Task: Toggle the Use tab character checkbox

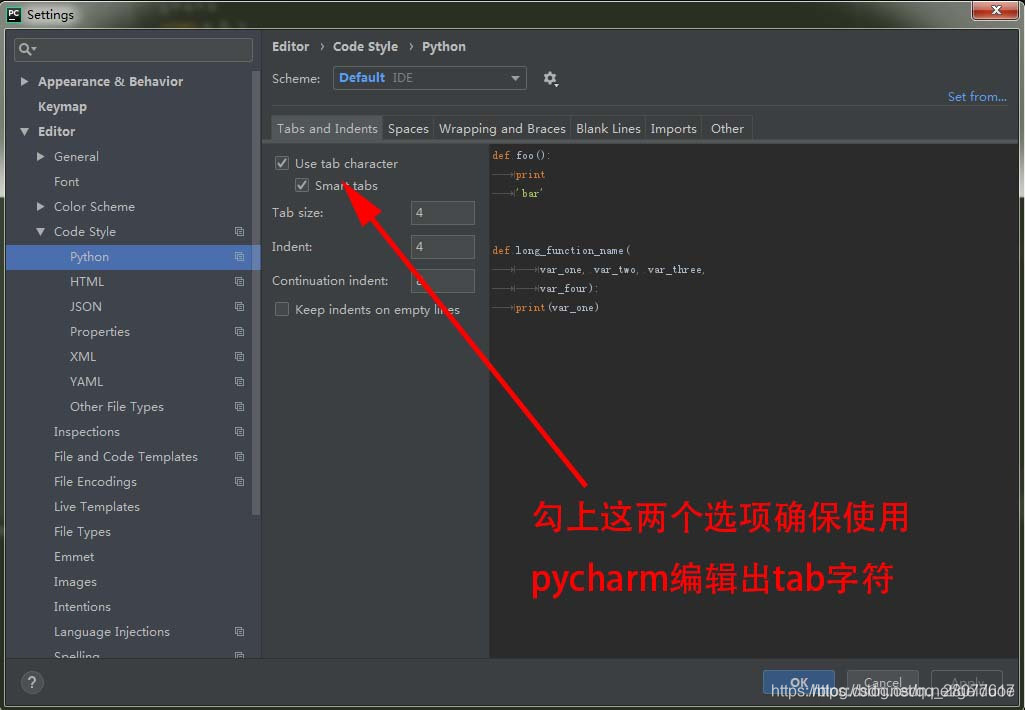Action: [282, 163]
